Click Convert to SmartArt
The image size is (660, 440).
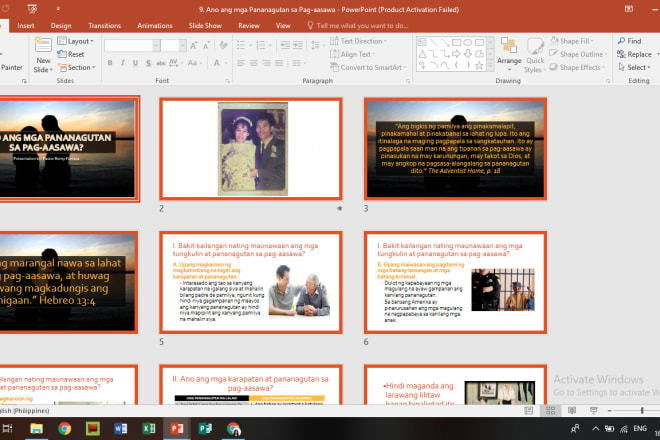368,67
